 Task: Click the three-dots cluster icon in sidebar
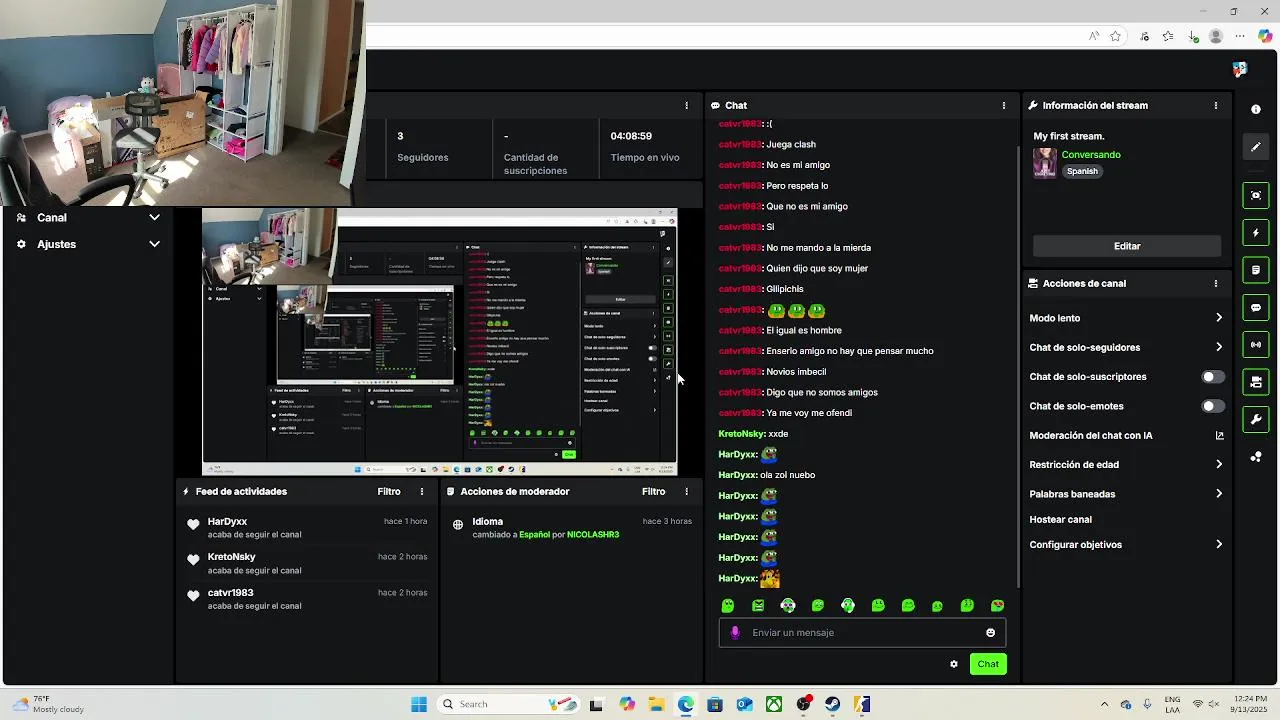click(1256, 457)
